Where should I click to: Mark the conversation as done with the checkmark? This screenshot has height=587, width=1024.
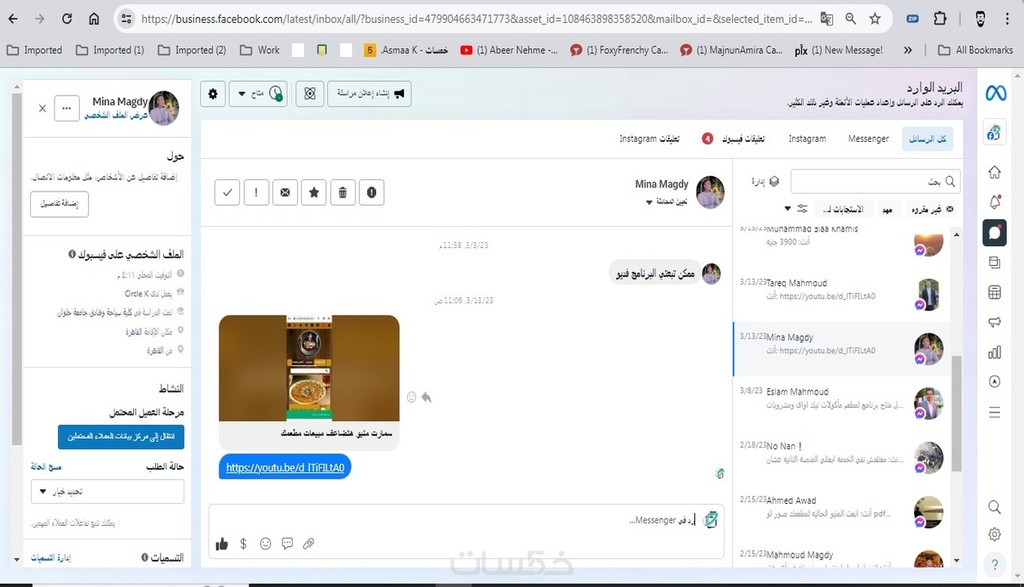coord(227,193)
